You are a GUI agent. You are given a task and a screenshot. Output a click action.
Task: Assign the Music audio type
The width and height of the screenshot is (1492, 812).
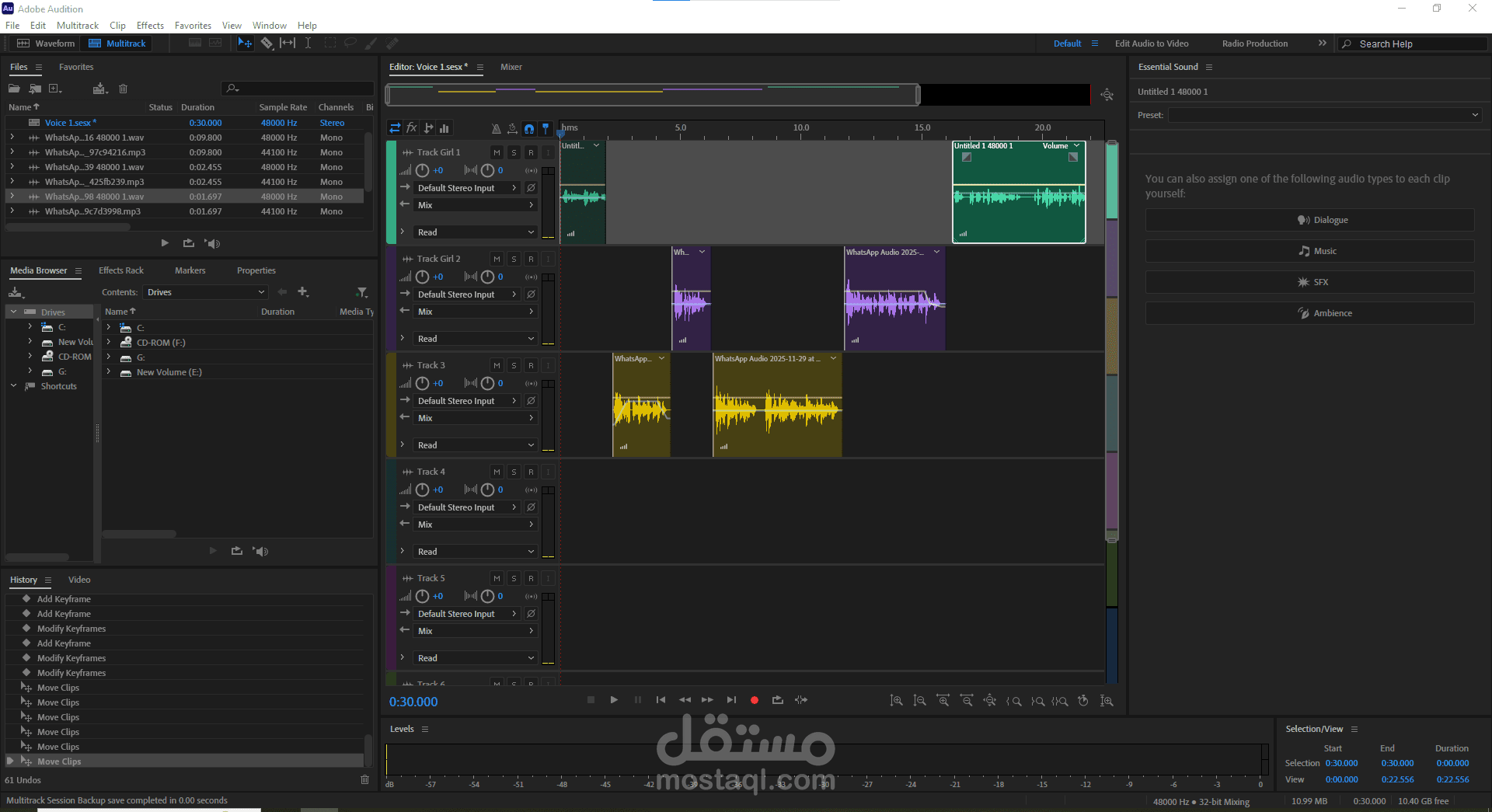(1309, 251)
